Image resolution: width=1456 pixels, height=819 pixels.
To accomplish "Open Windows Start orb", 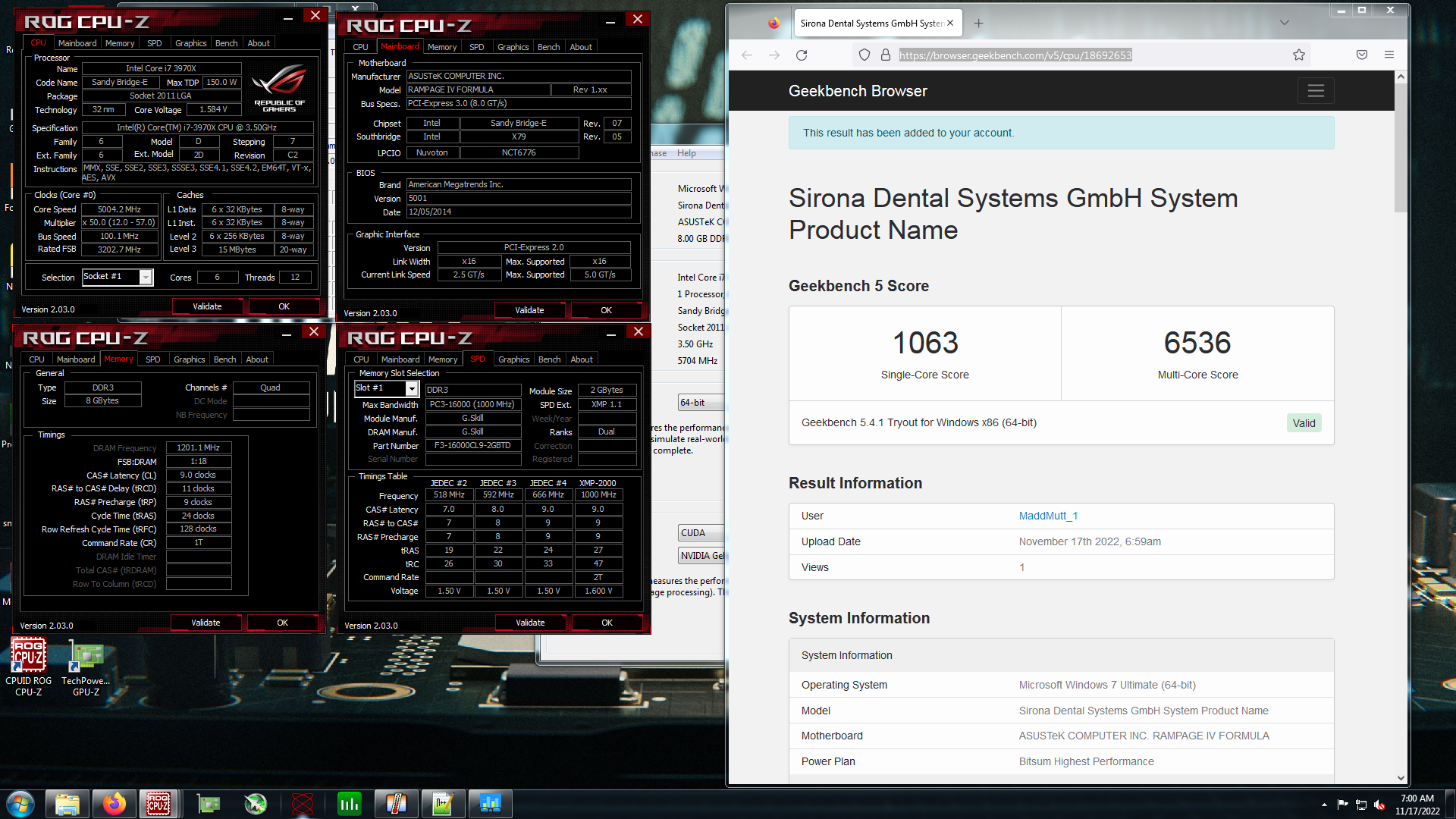I will click(x=20, y=804).
